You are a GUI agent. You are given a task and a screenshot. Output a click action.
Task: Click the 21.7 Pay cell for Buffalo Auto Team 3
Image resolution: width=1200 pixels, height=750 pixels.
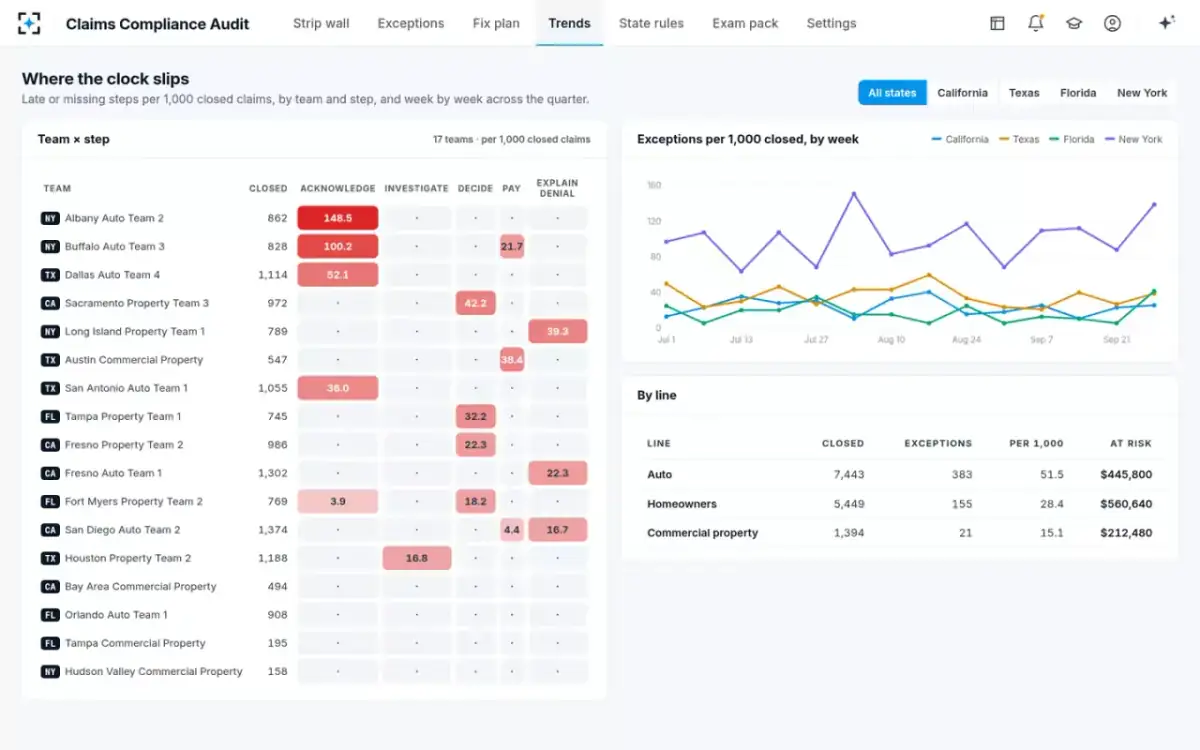[x=512, y=246]
